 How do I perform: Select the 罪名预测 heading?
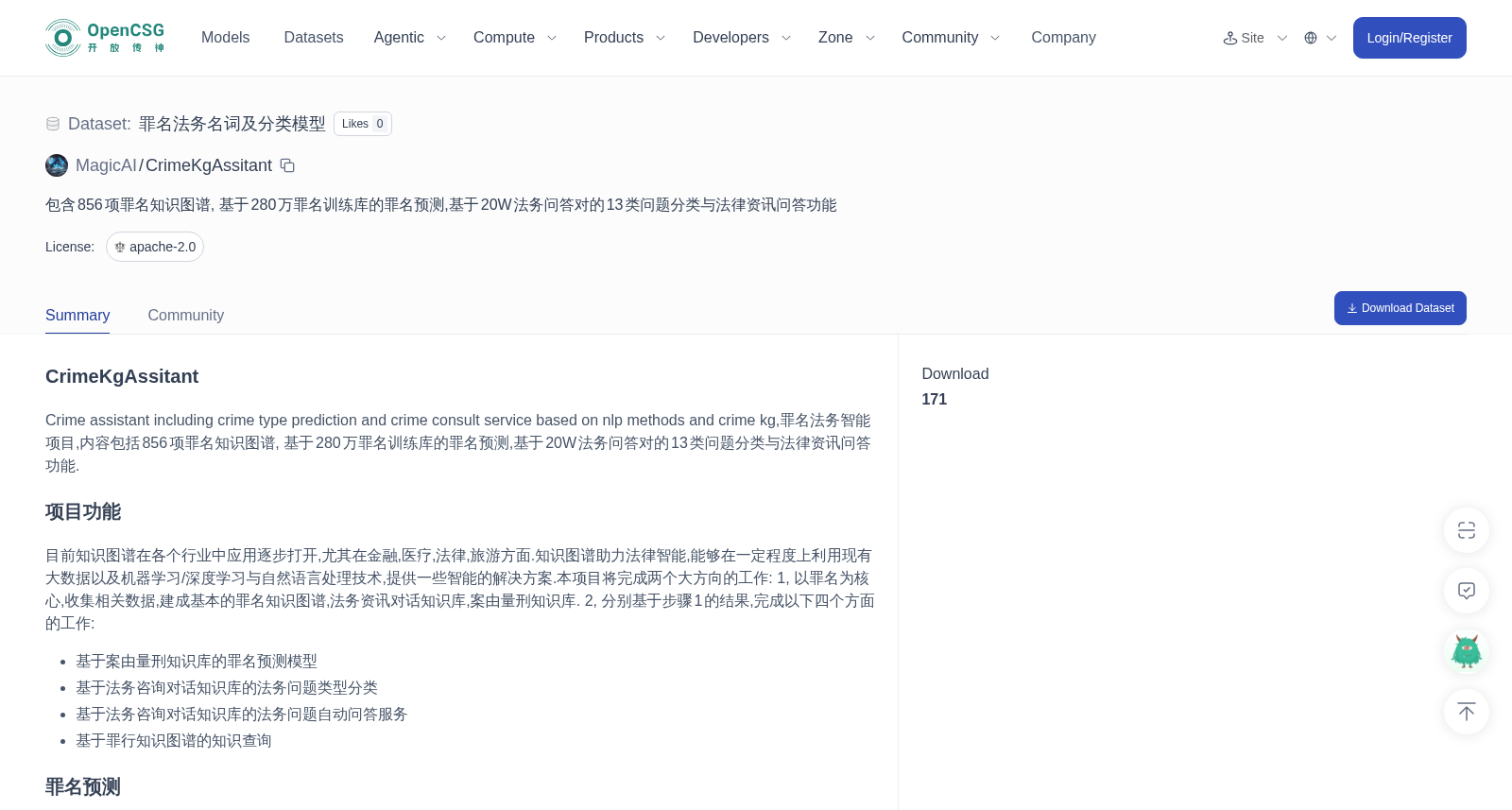tap(83, 787)
